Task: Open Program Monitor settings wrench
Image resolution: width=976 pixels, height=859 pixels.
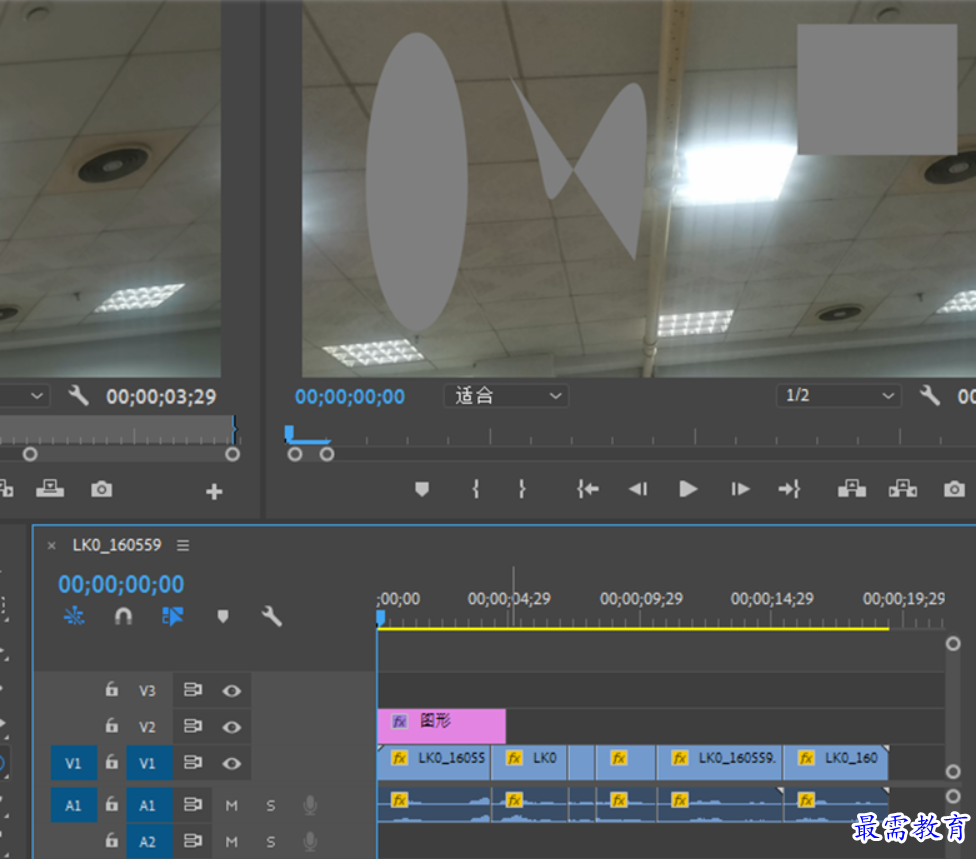Action: point(929,395)
